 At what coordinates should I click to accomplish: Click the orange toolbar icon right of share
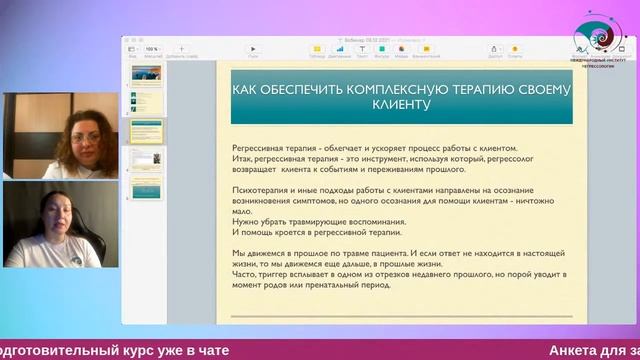point(515,49)
